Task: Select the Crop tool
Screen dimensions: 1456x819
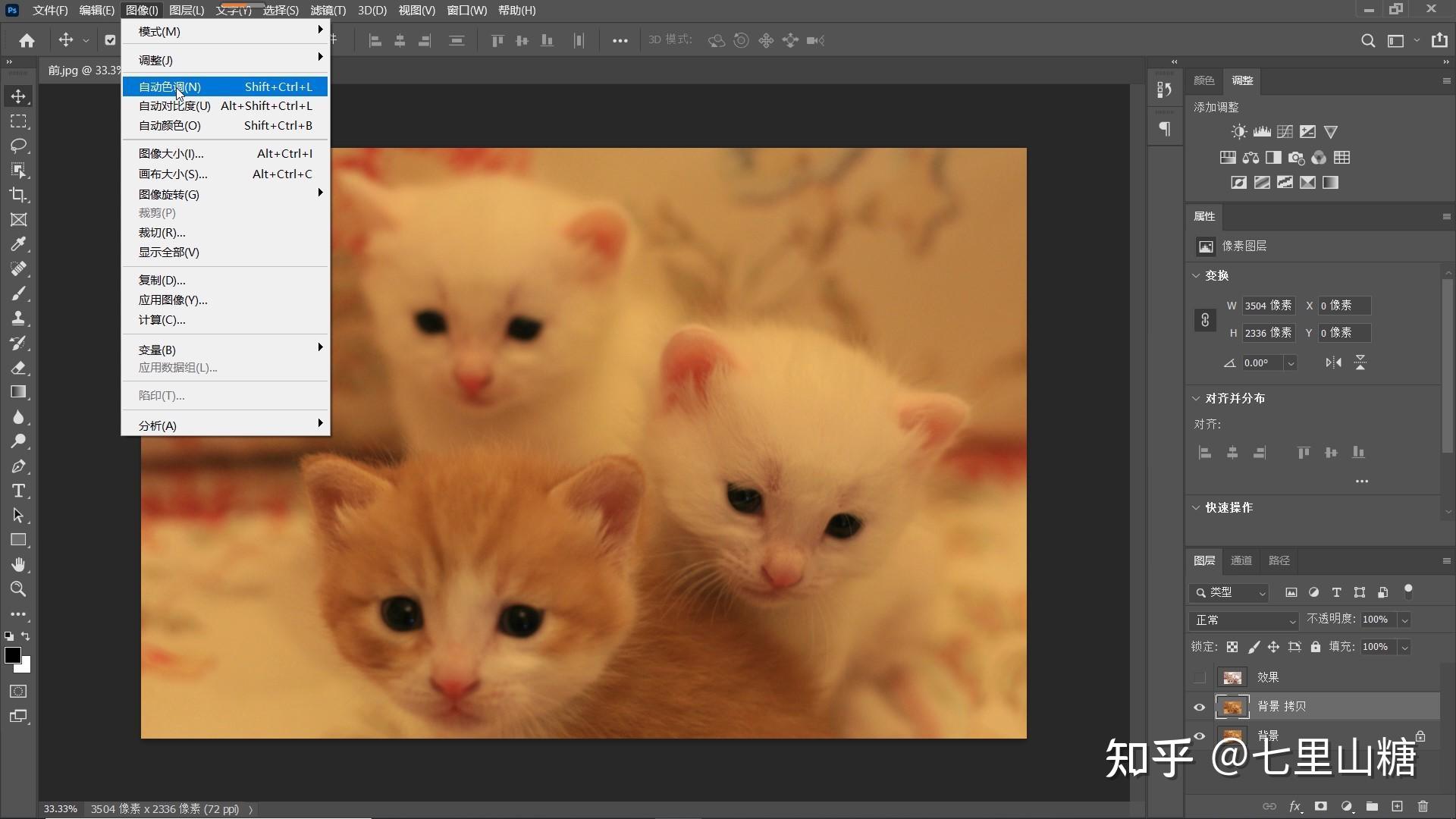Action: coord(18,195)
